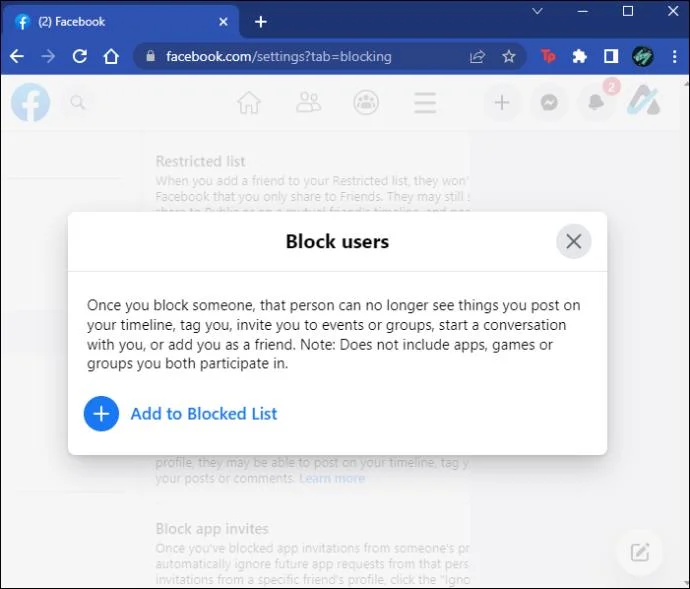Viewport: 690px width, 589px height.
Task: Close the (2) Facebook tab
Action: coord(223,22)
